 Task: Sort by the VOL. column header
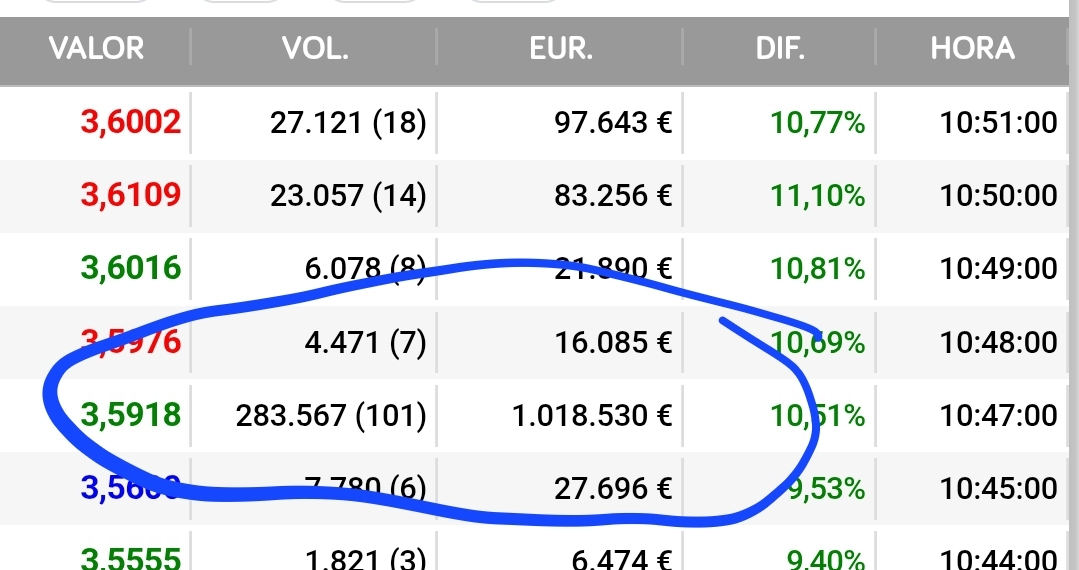coord(314,49)
